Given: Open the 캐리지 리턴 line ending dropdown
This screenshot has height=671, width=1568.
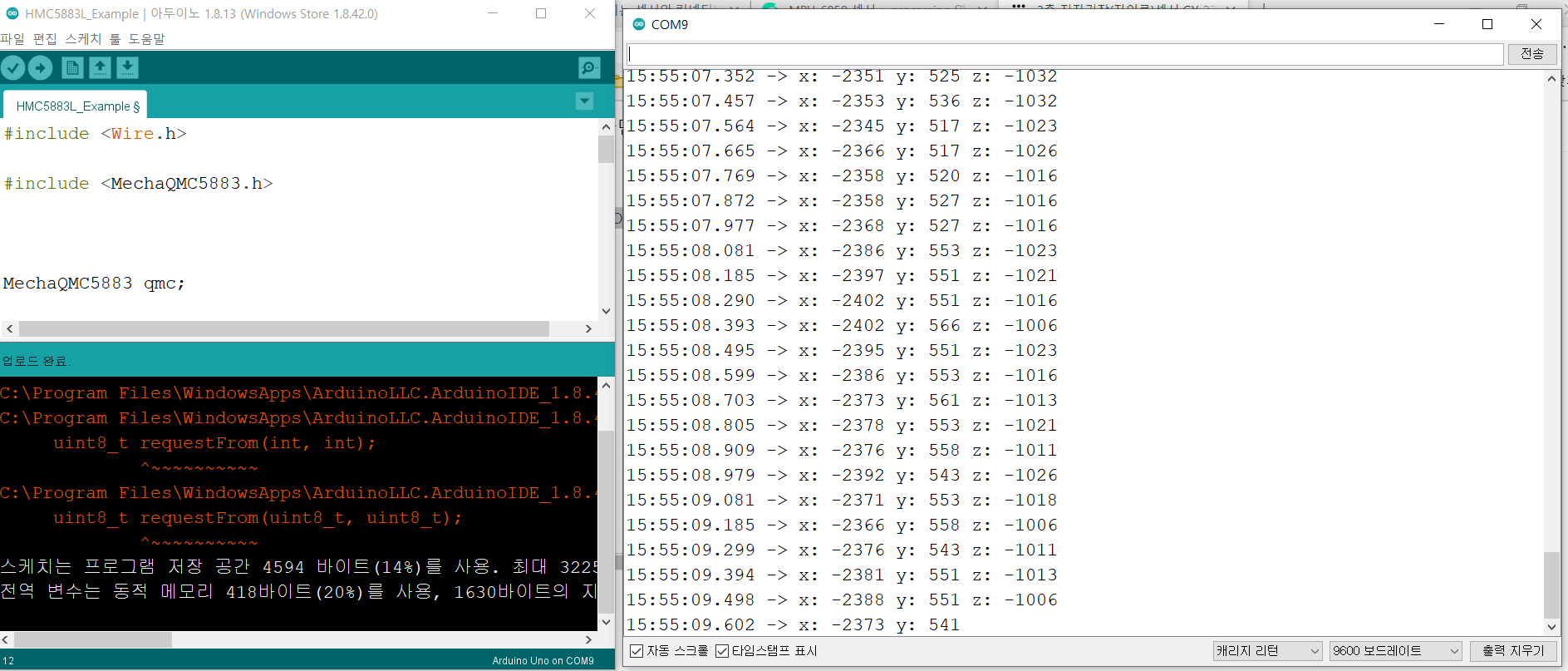Looking at the screenshot, I should tap(1267, 651).
